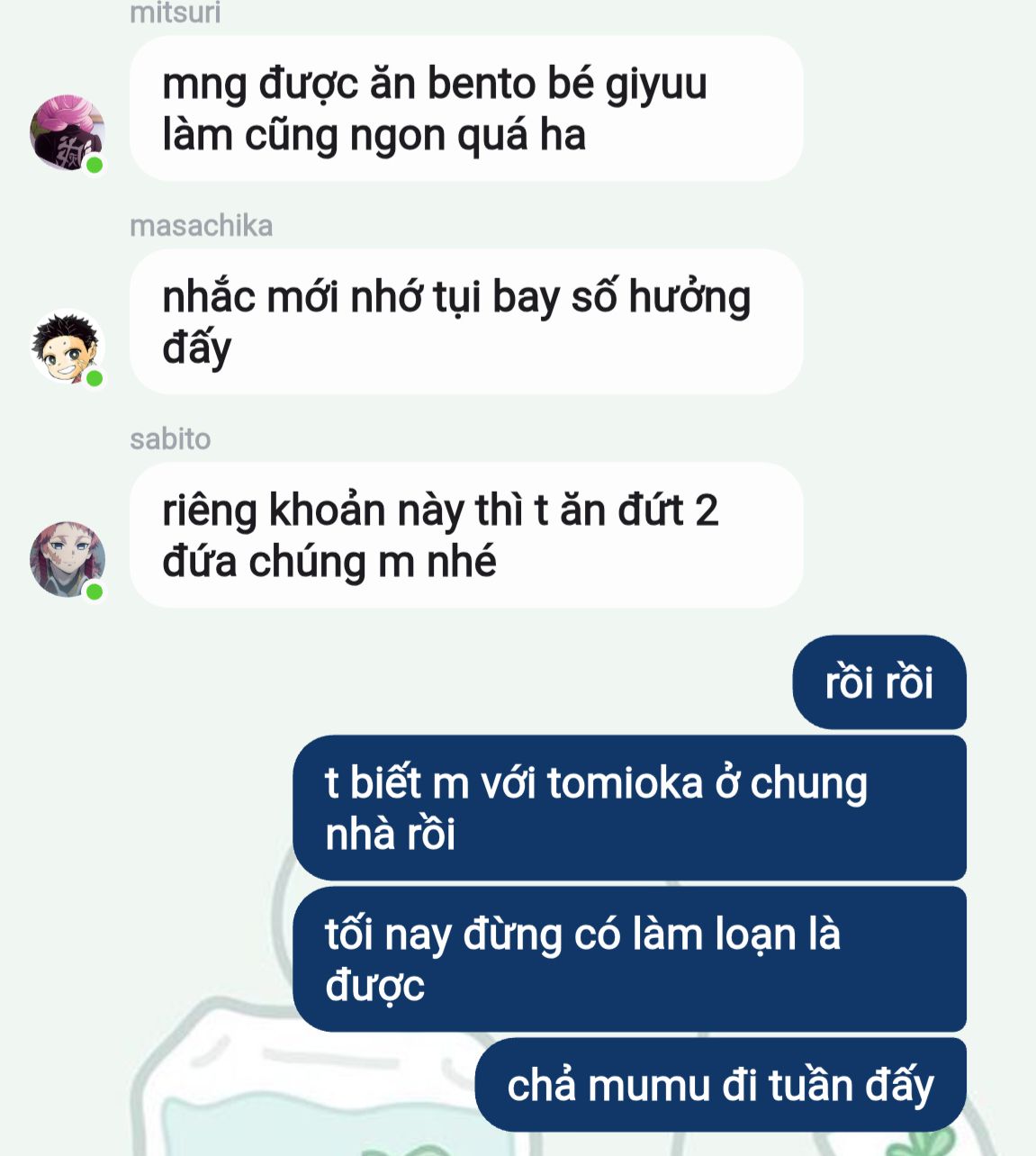The image size is (1036, 1156).
Task: Tap the green online dot on masachika's avatar
Action: click(95, 378)
